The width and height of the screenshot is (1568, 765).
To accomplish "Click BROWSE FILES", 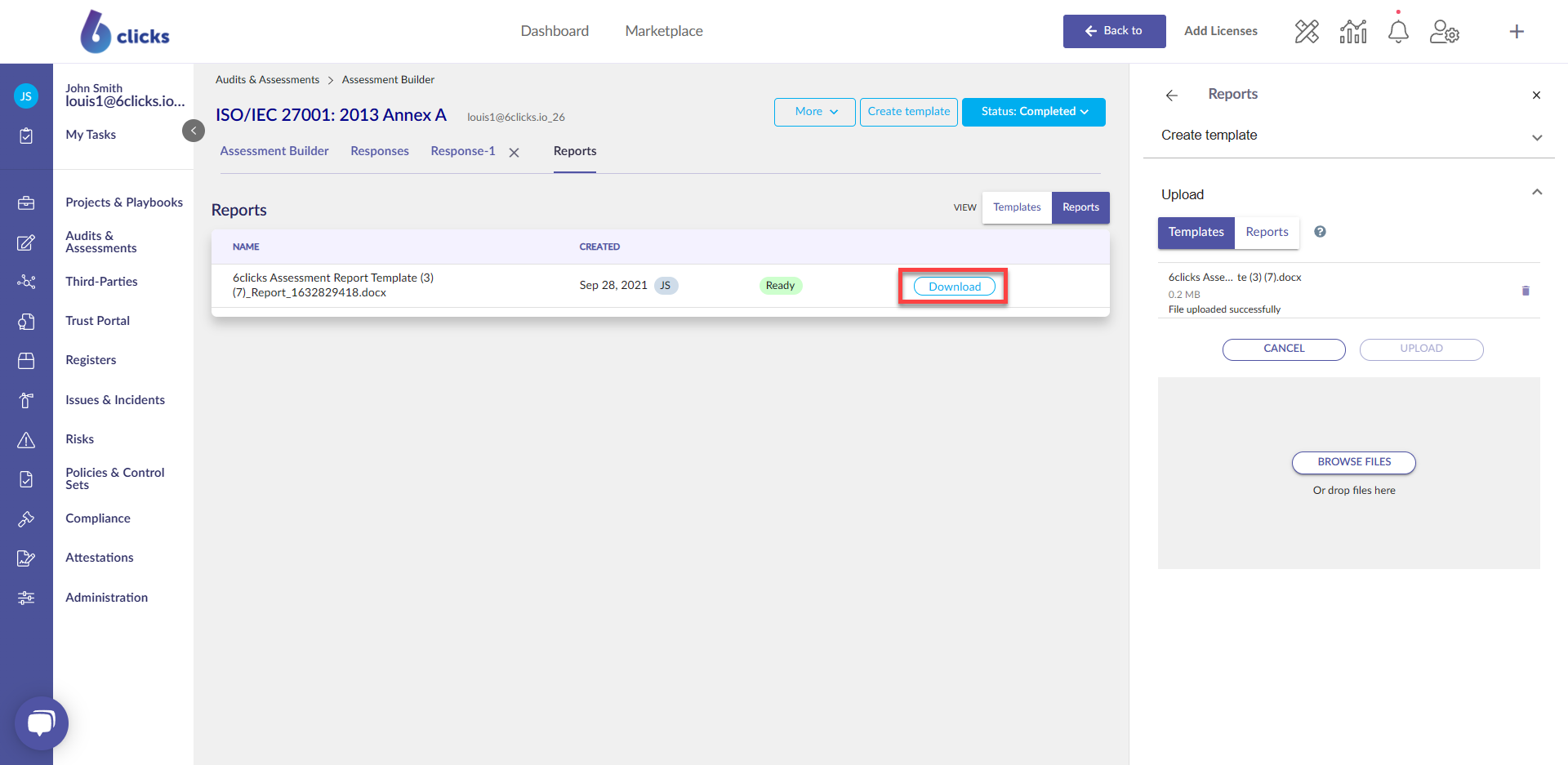I will pyautogui.click(x=1353, y=462).
